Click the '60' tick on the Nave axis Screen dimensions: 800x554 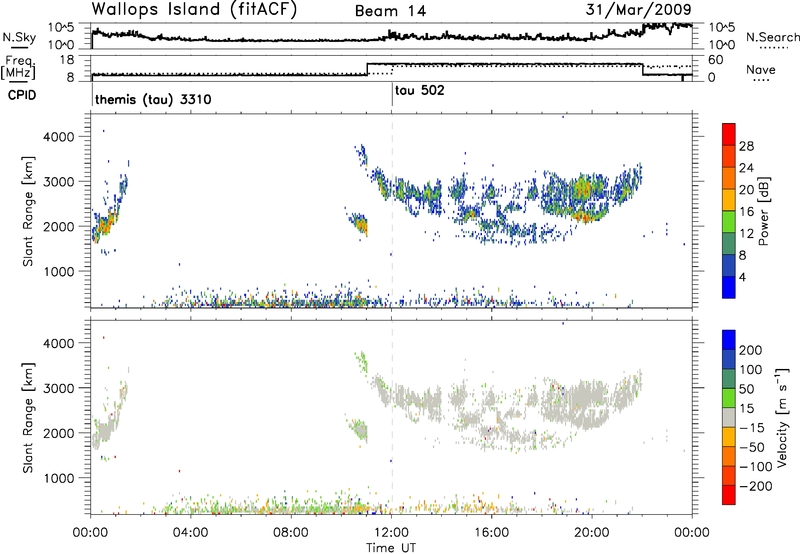716,60
